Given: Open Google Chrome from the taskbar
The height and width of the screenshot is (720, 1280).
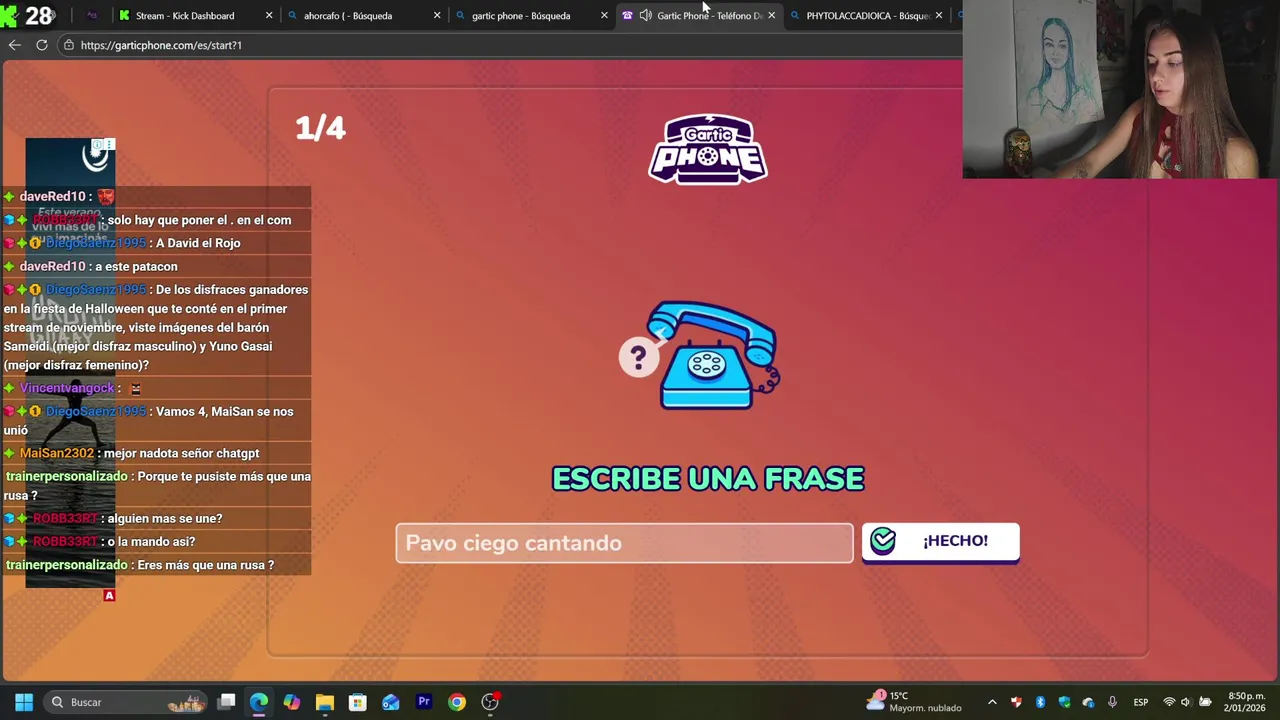Looking at the screenshot, I should point(457,702).
